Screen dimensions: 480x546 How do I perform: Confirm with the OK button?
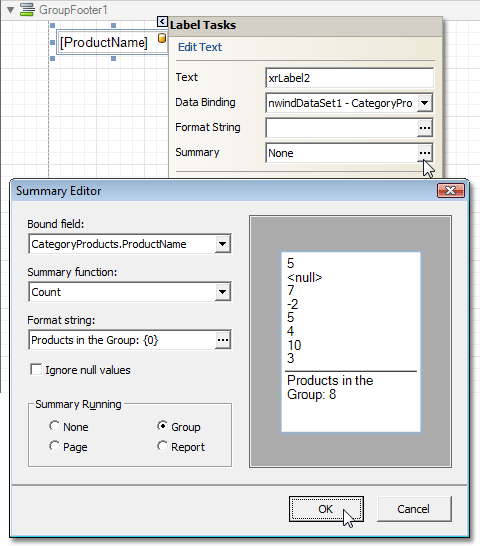coord(326,509)
